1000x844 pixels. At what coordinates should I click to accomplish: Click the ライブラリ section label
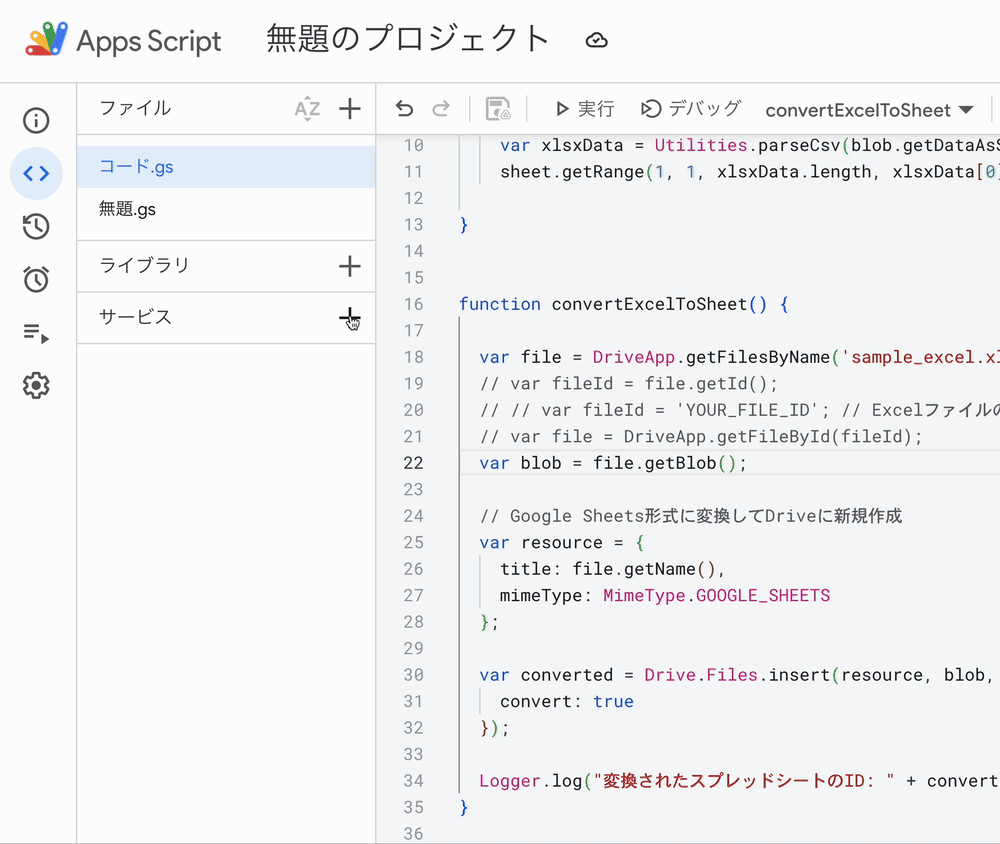tap(145, 265)
